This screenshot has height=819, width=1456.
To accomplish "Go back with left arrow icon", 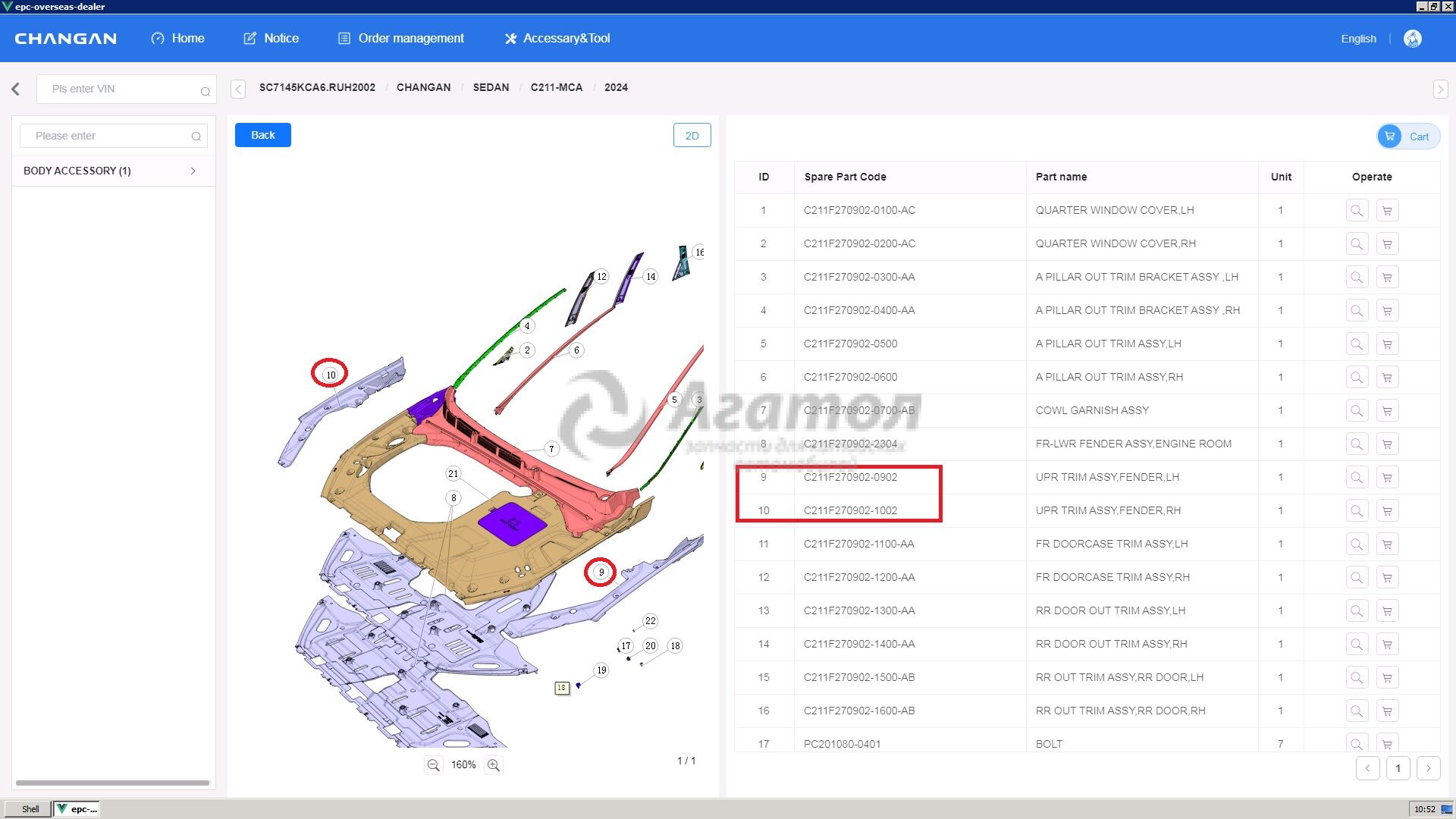I will (x=16, y=89).
